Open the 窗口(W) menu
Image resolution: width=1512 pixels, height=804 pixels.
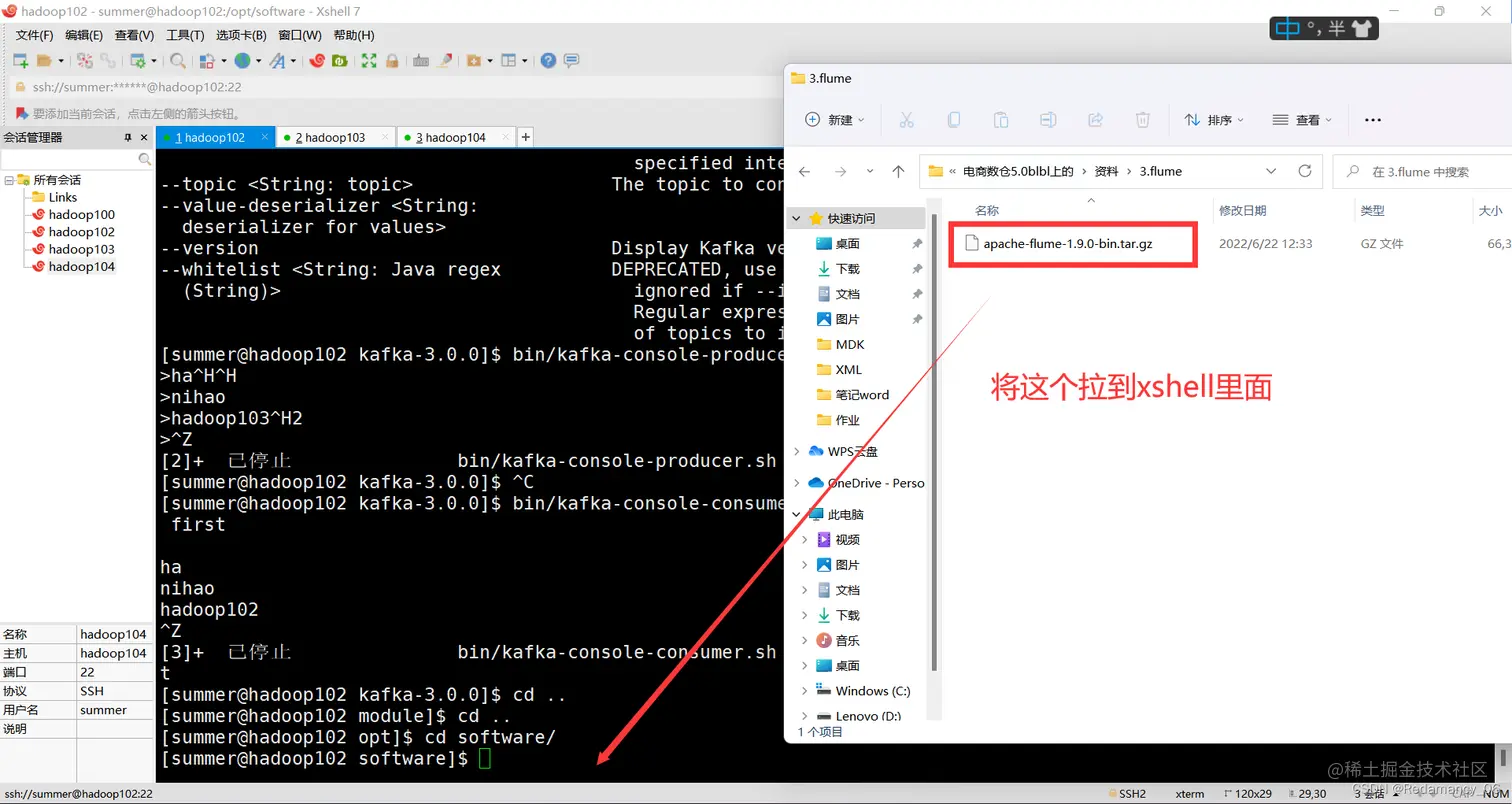[x=300, y=35]
